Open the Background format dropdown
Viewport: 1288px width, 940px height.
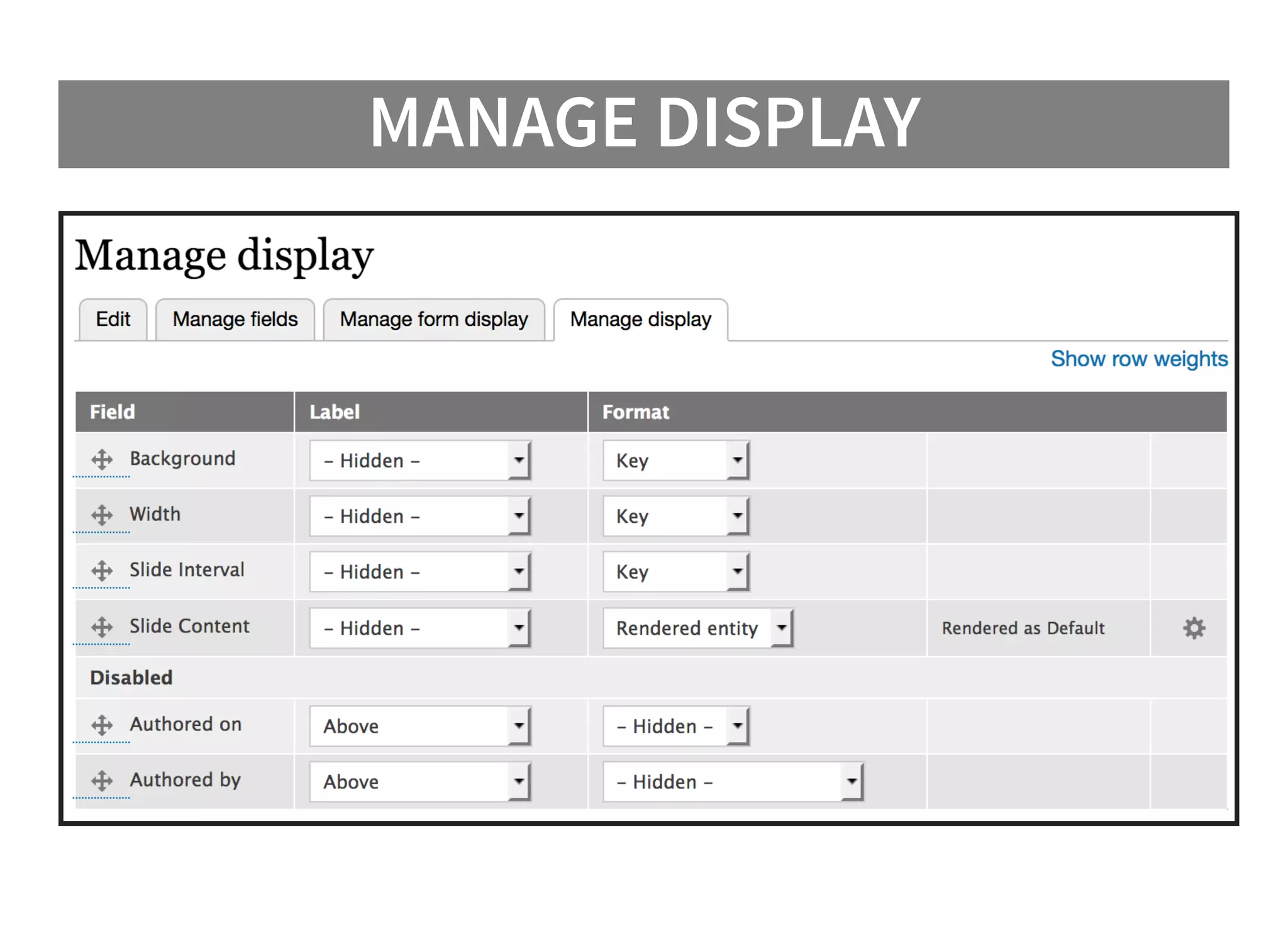pos(676,461)
